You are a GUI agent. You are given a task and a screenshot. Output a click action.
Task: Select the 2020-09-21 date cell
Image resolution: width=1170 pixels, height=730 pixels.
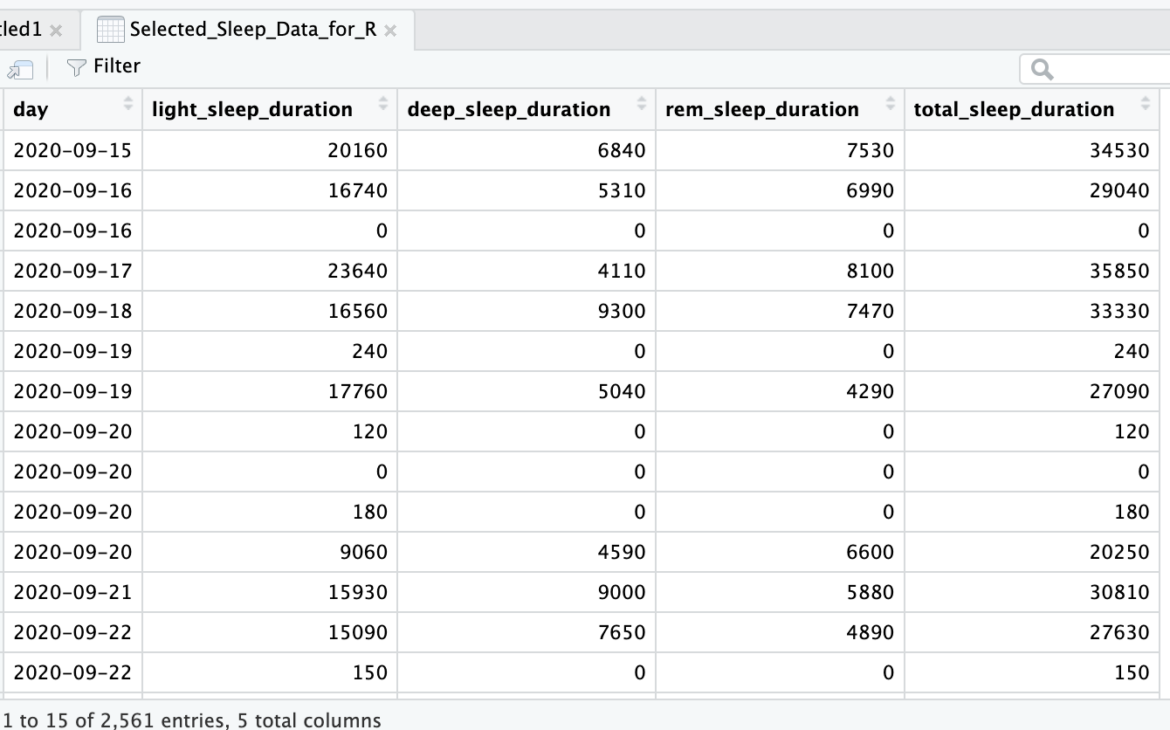tap(72, 593)
